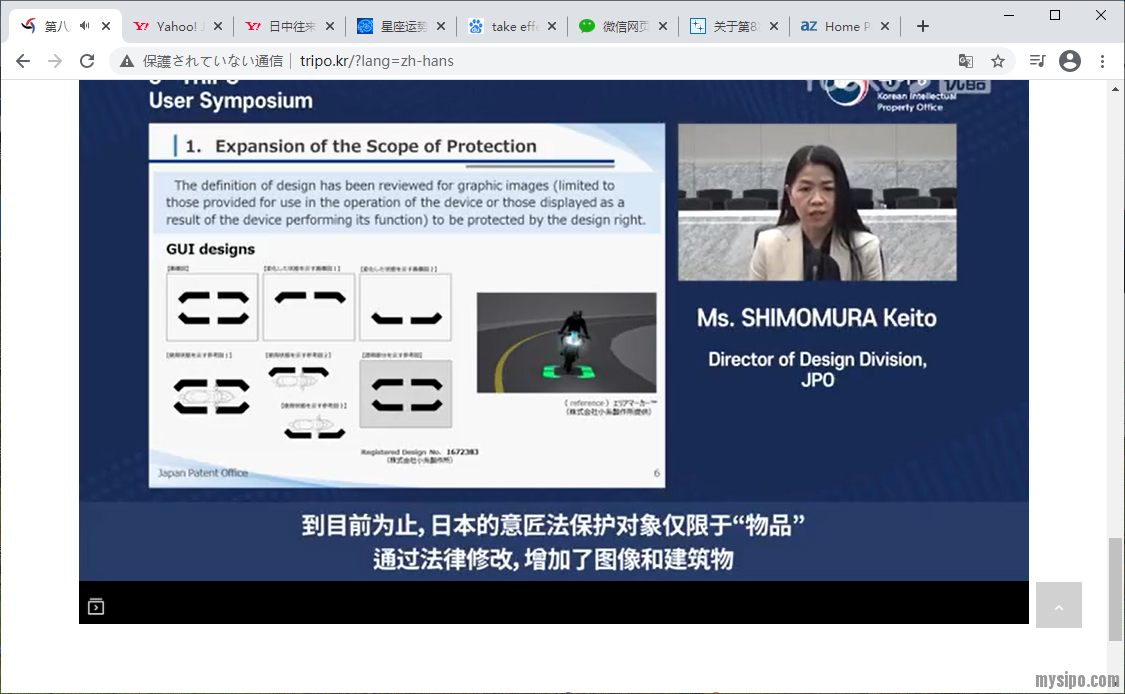
Task: Bookmark this page with star icon
Action: [x=997, y=61]
